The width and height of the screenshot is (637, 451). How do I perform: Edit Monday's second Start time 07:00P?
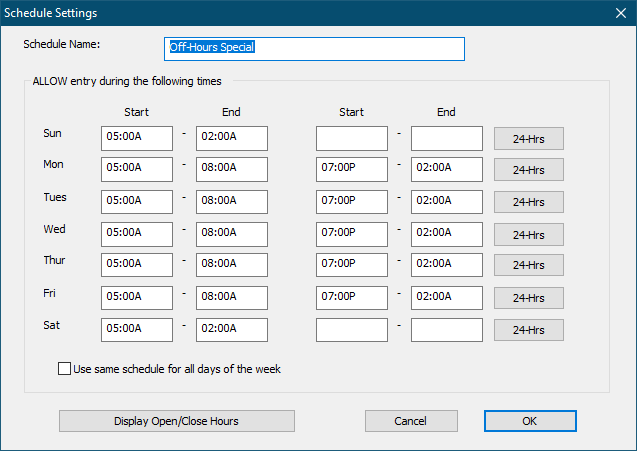pyautogui.click(x=352, y=170)
